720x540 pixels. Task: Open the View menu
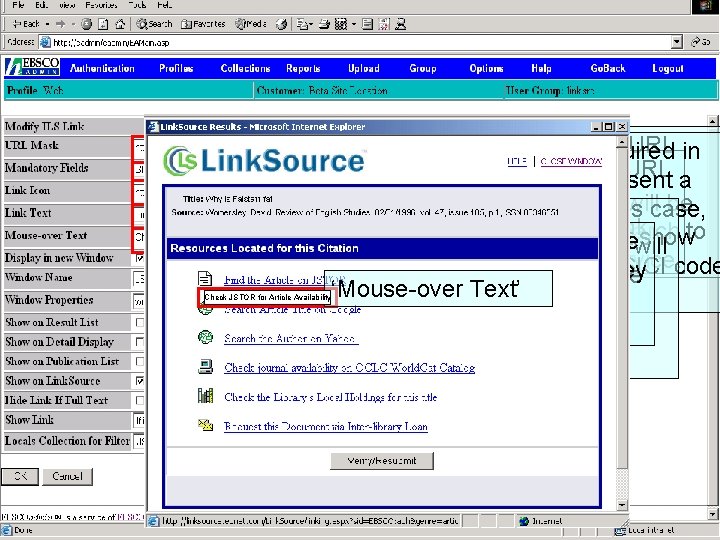click(x=68, y=5)
